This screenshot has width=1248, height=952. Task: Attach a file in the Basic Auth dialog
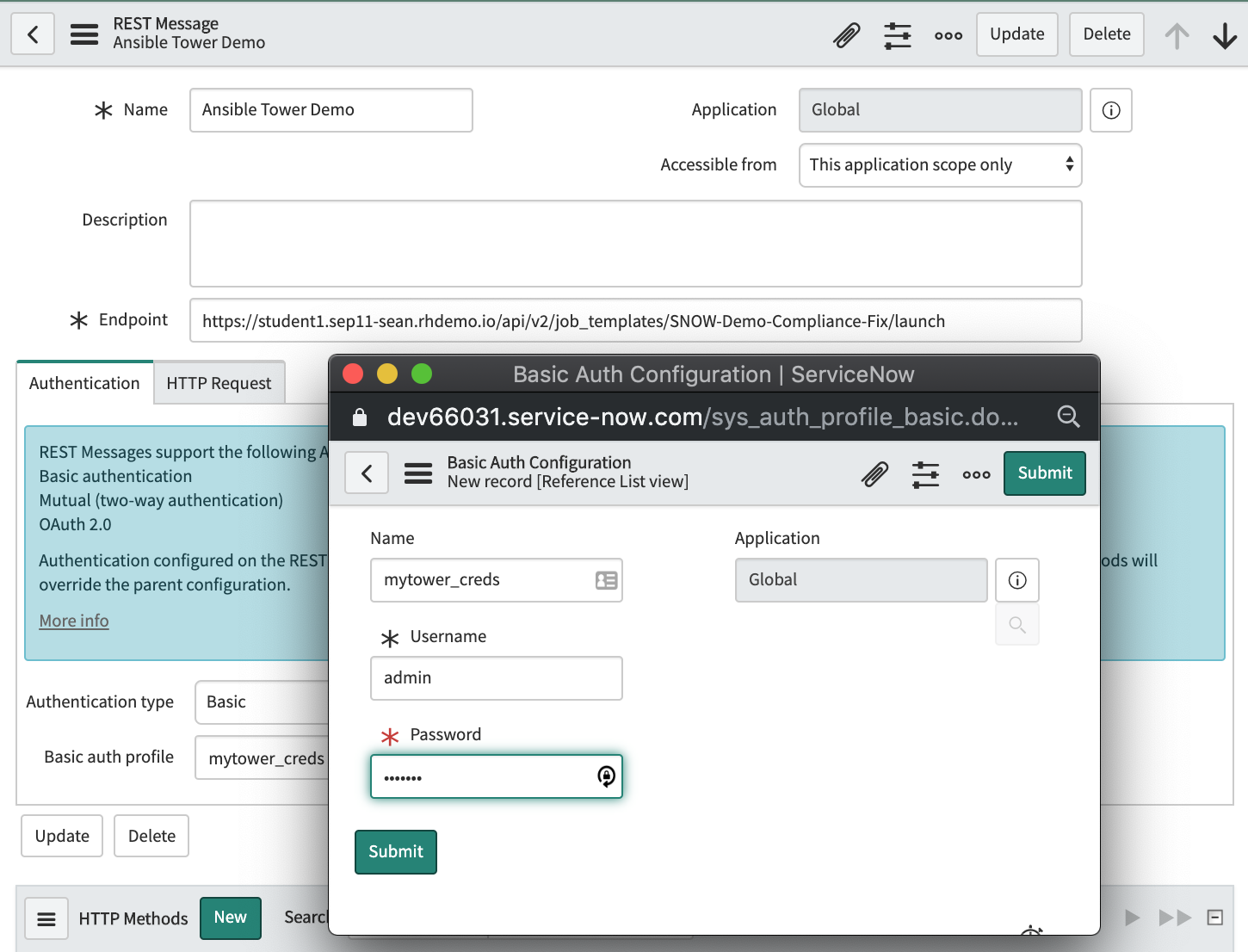point(875,473)
